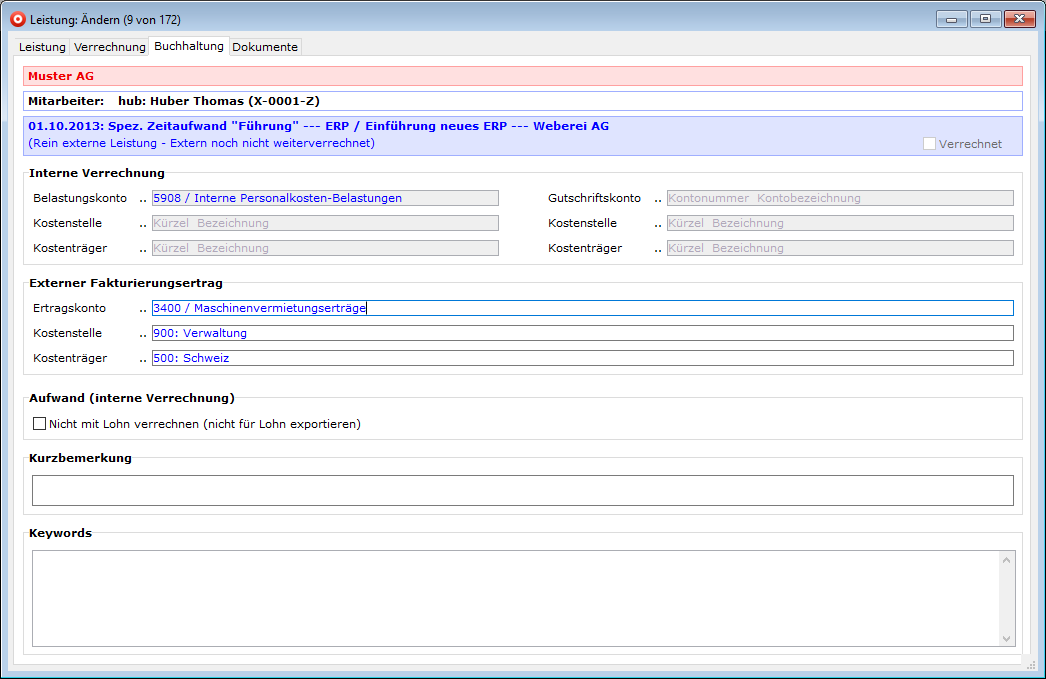Toggle the Verrechnet checkbox
Screen dimensions: 1046x679
point(929,144)
